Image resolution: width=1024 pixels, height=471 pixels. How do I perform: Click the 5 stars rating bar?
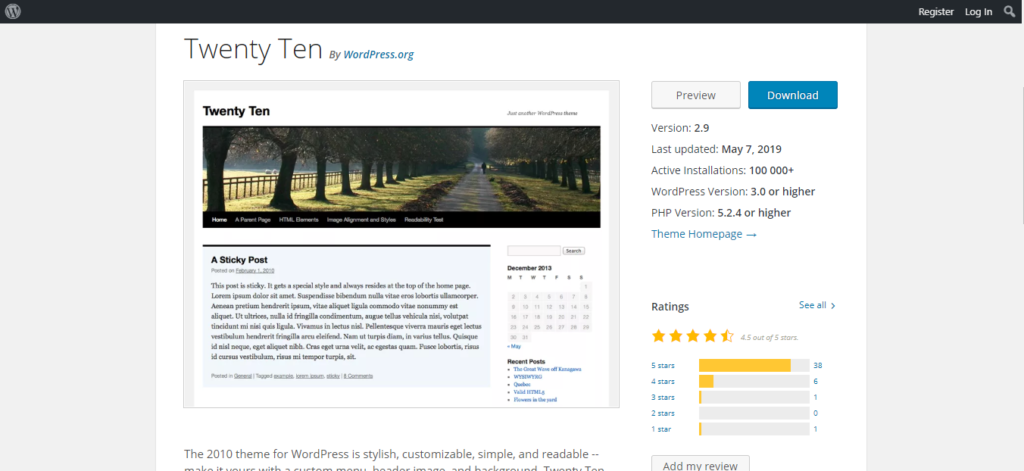(x=753, y=365)
